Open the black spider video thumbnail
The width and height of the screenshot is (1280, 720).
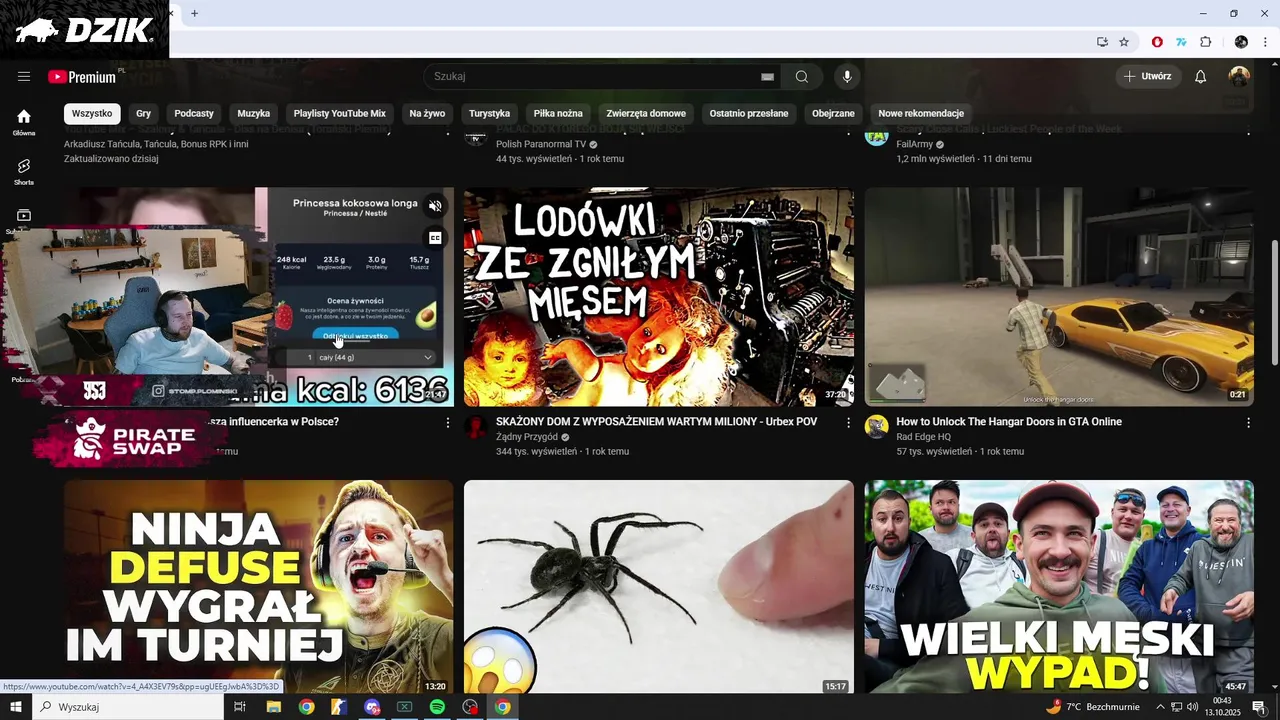659,587
